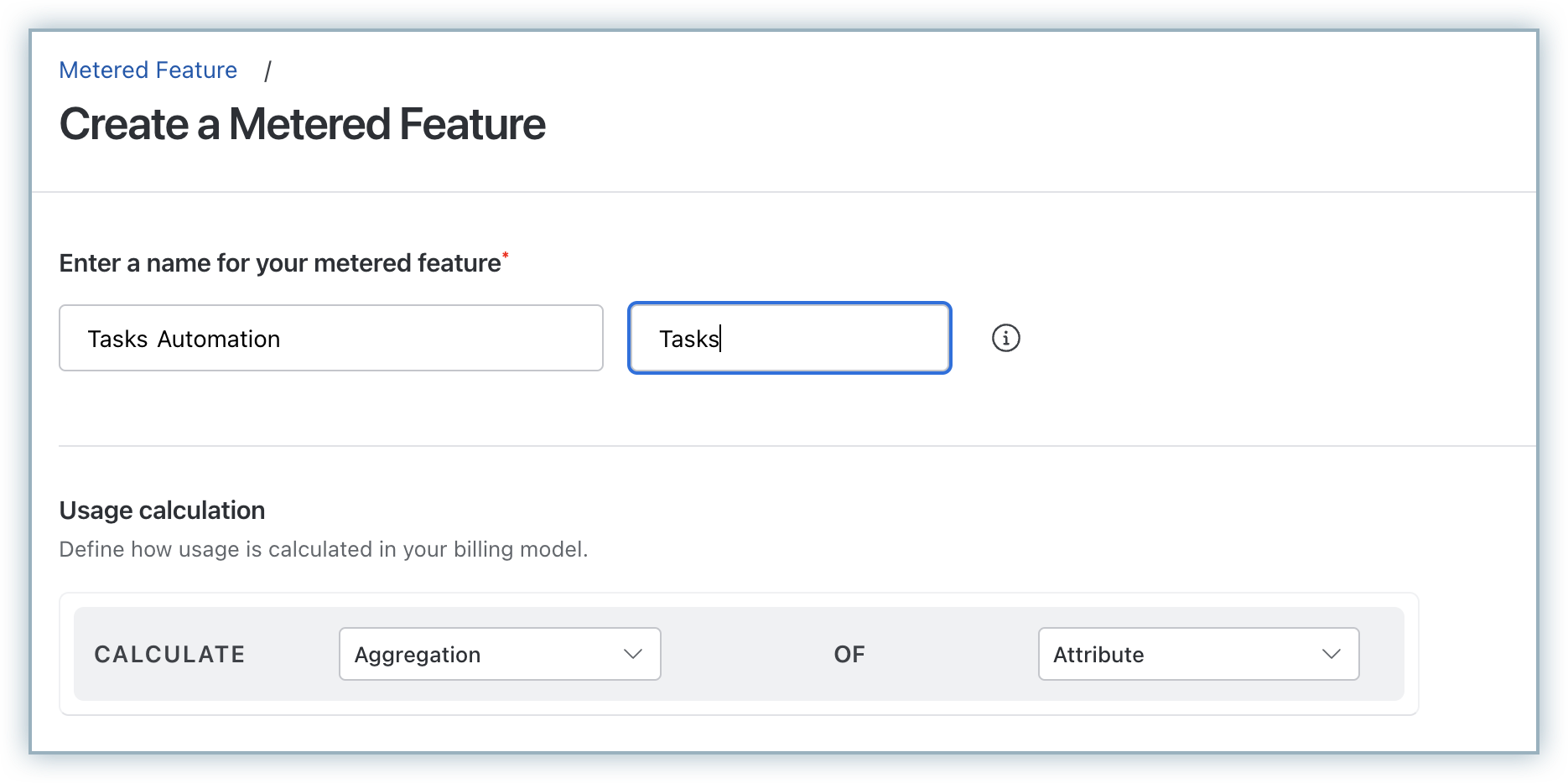Click the chevron arrow in the Attribute dropdown
The width and height of the screenshot is (1568, 783).
(1331, 654)
